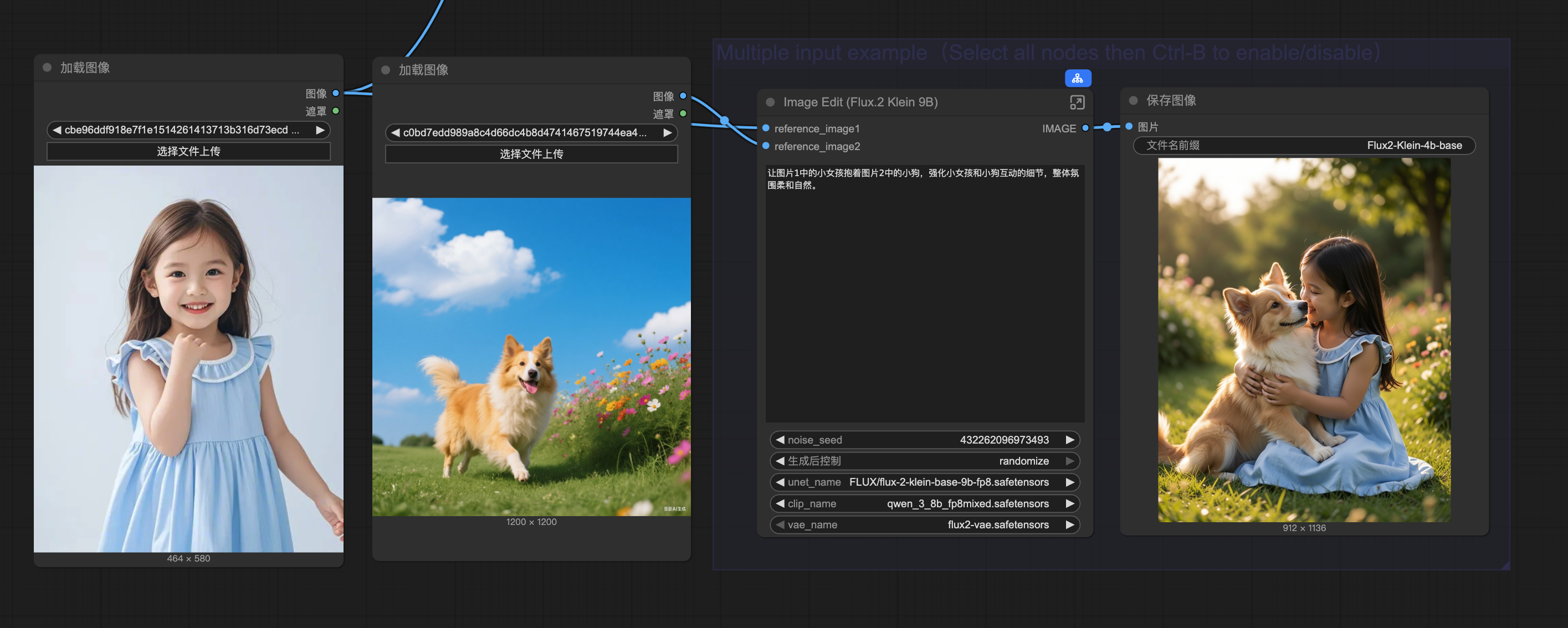The height and width of the screenshot is (628, 1568).
Task: Collapse the first 加载图像 node via its dot
Action: [47, 68]
